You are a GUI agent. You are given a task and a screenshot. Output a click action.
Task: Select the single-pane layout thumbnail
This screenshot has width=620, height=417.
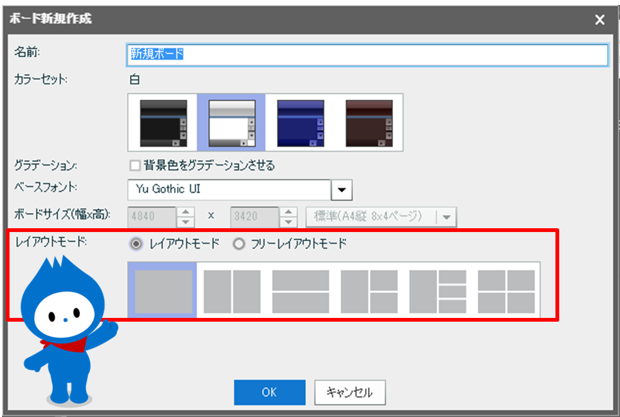[x=162, y=291]
